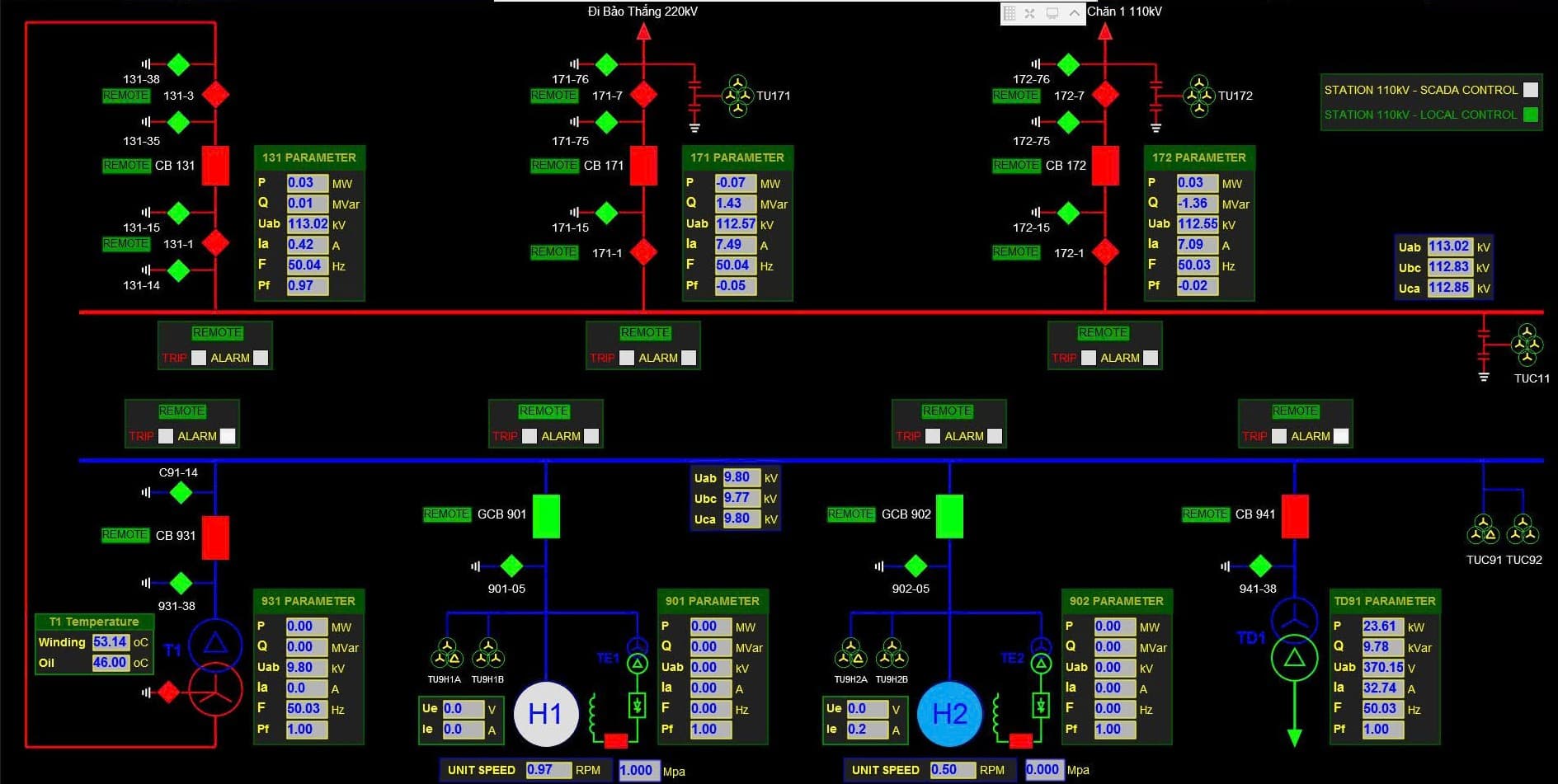Click the TD91 PARAMETER panel header

1385,601
